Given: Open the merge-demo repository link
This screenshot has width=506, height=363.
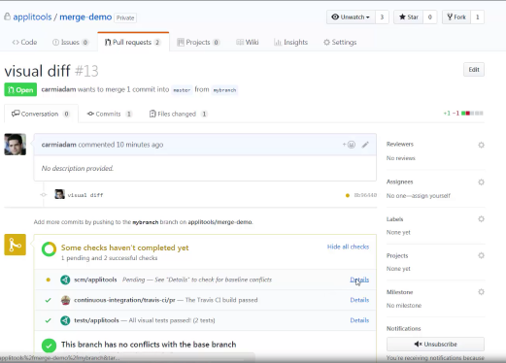Looking at the screenshot, I should point(86,17).
